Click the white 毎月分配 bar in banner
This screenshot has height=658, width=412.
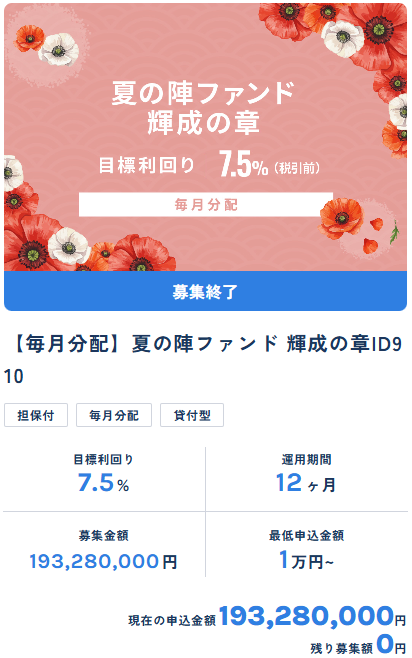click(x=206, y=205)
